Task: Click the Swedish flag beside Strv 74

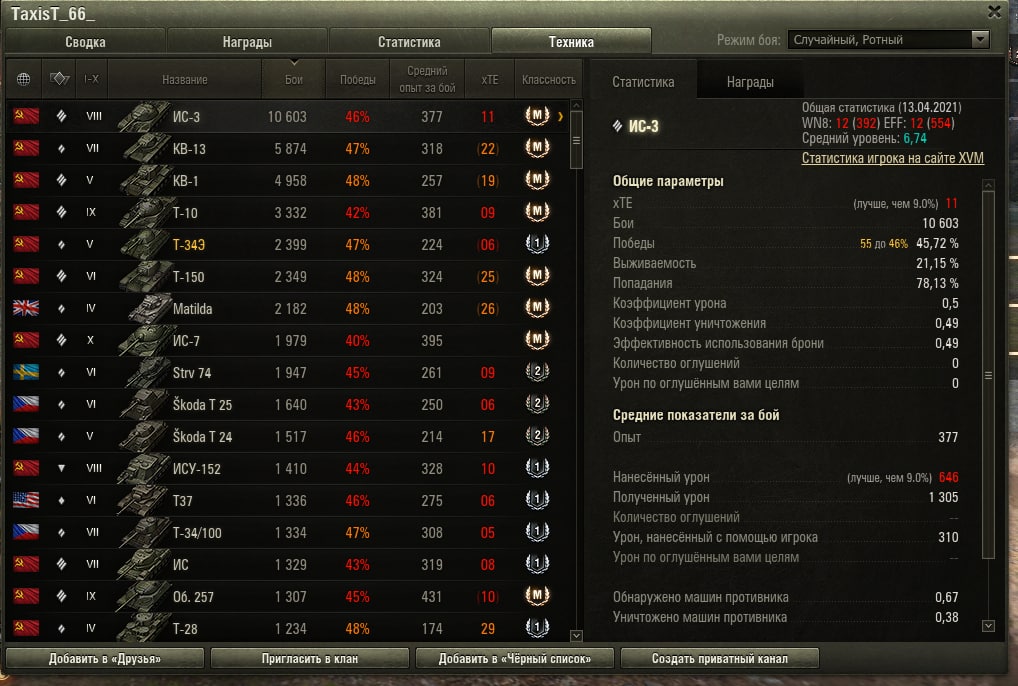Action: coord(26,372)
